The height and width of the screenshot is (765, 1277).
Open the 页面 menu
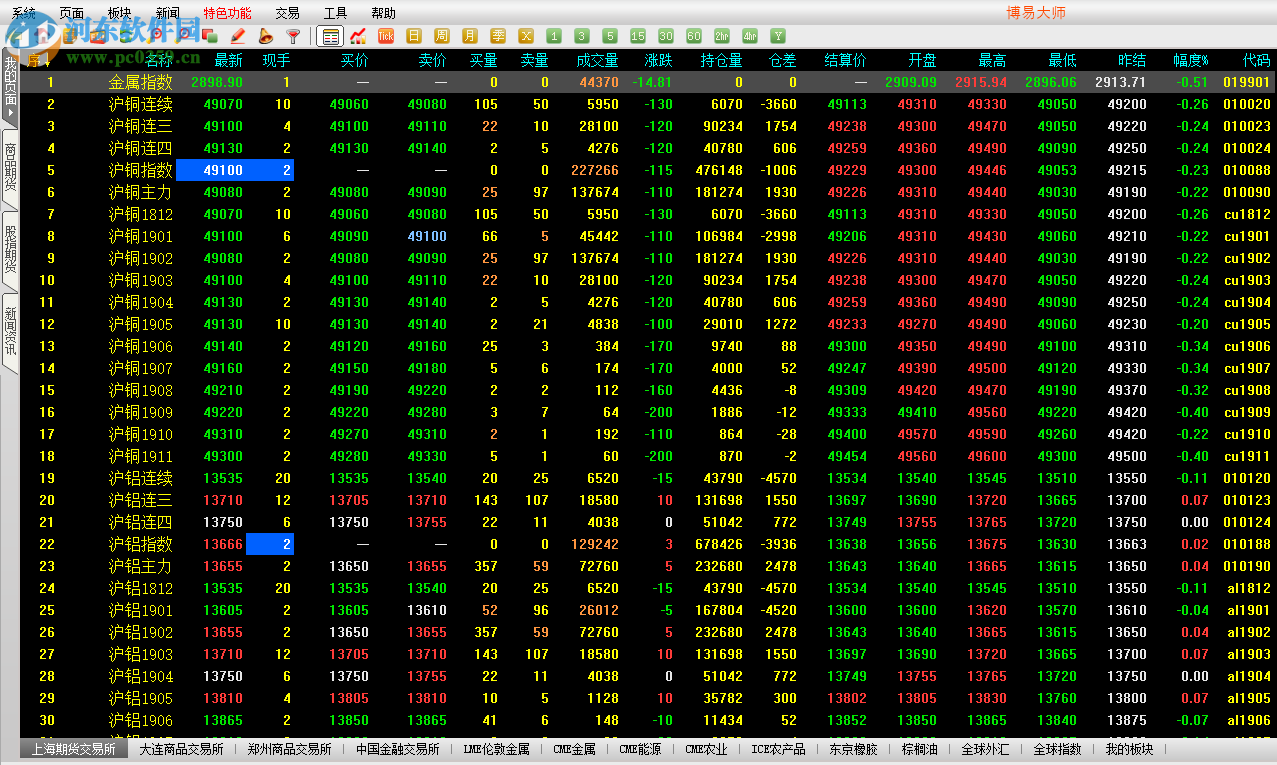pyautogui.click(x=72, y=13)
